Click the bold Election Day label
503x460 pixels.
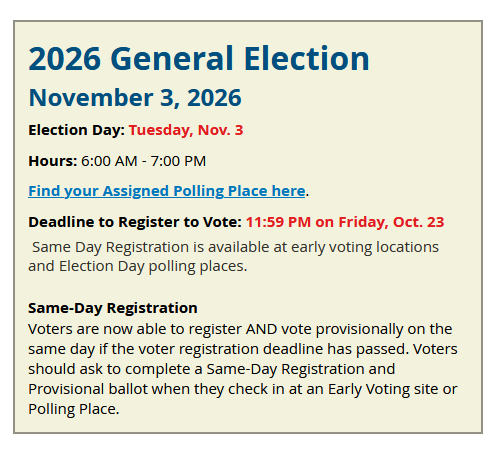coord(76,130)
